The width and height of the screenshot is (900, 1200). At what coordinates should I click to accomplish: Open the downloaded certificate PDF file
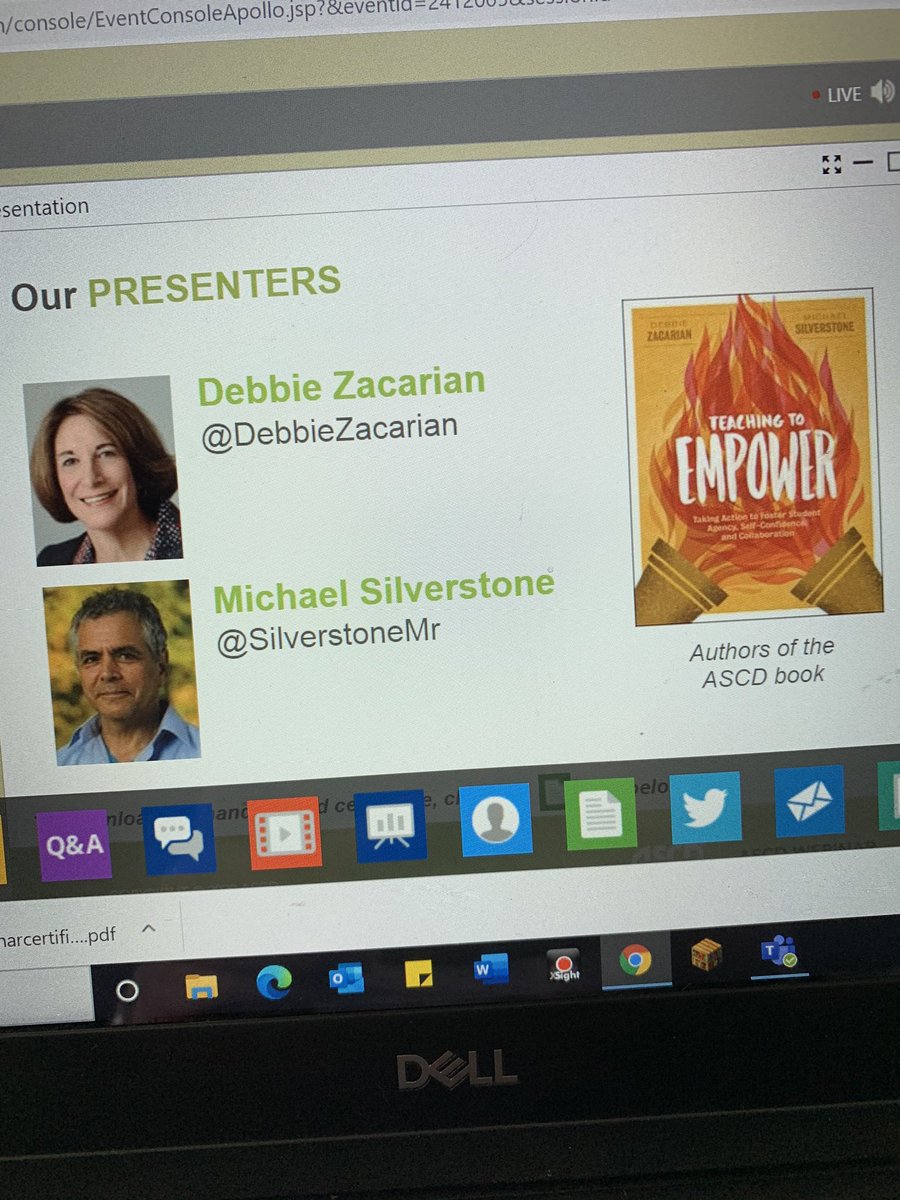(x=58, y=937)
